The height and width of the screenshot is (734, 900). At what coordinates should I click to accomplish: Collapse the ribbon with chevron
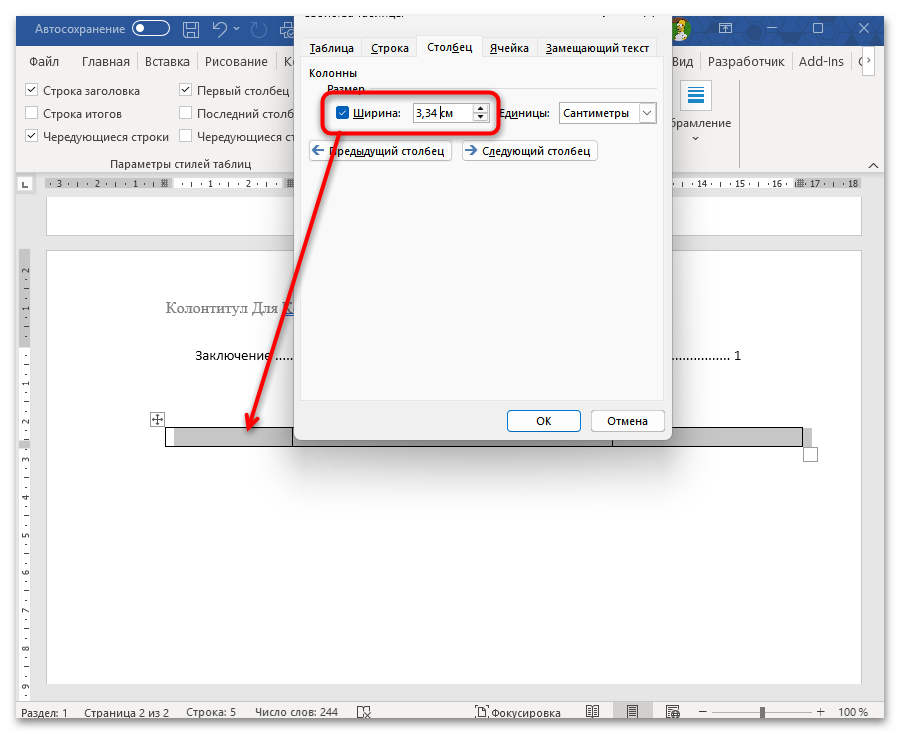[873, 165]
